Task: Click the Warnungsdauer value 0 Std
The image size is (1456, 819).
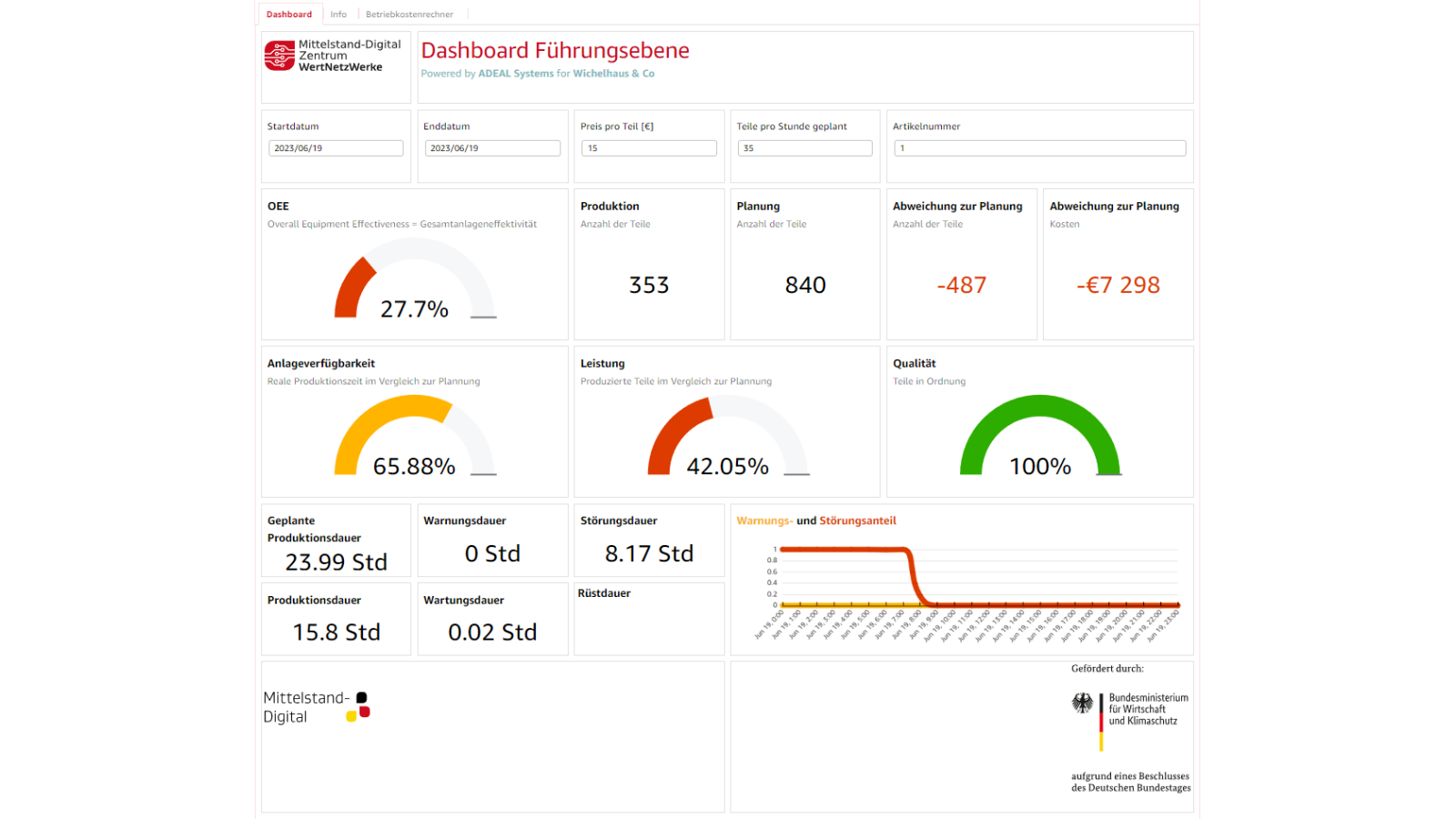Action: click(492, 553)
